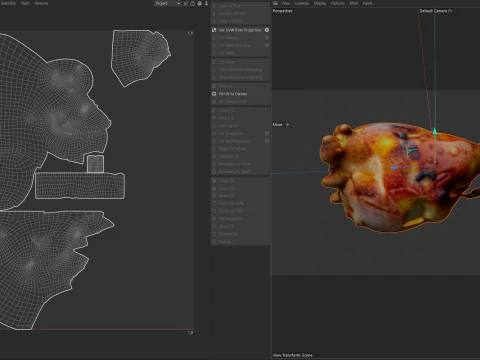Open the viewport Options menu
Screen dimensions: 480x360
[338, 3]
